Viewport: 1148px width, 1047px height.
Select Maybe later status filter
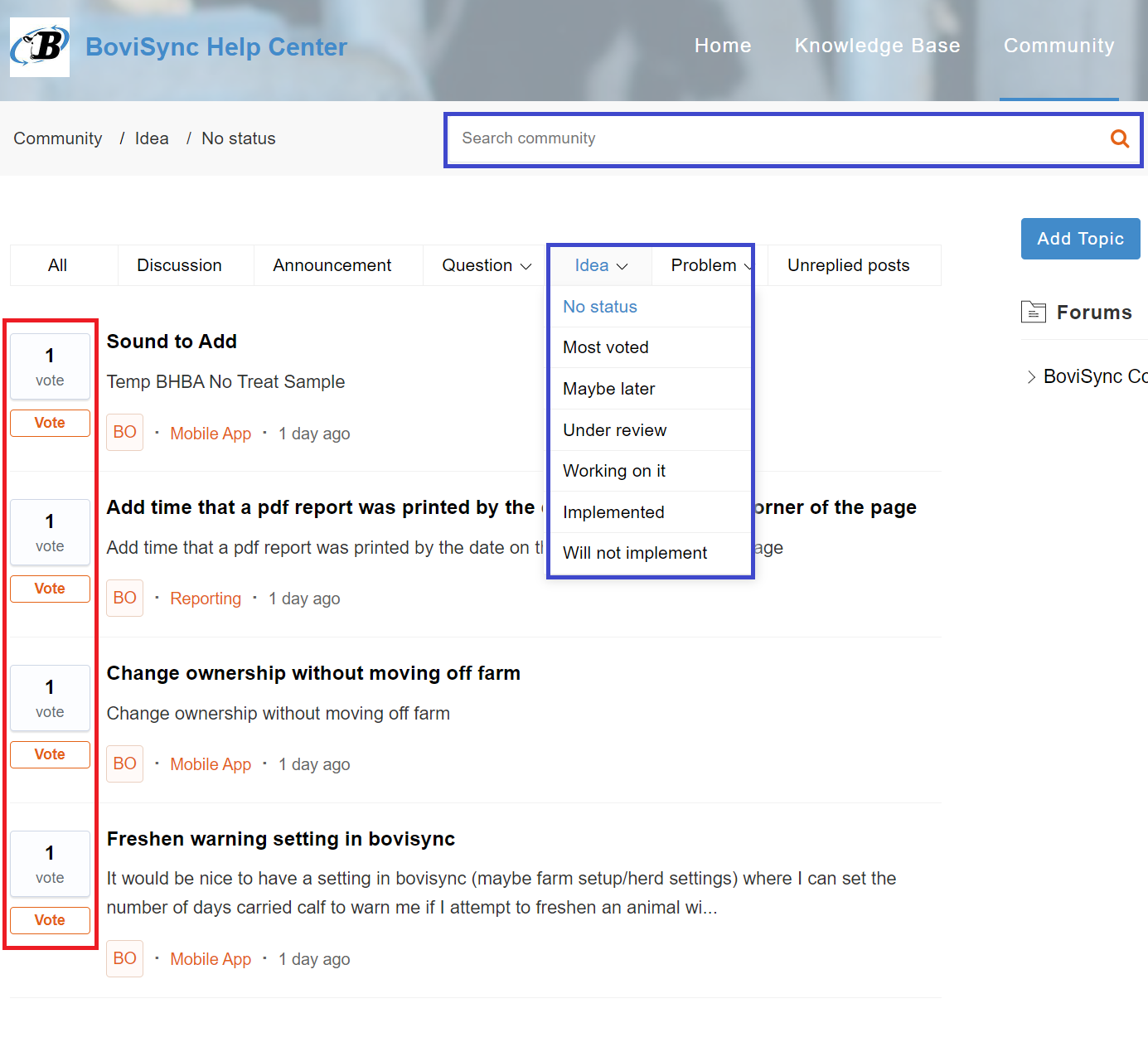pyautogui.click(x=650, y=389)
